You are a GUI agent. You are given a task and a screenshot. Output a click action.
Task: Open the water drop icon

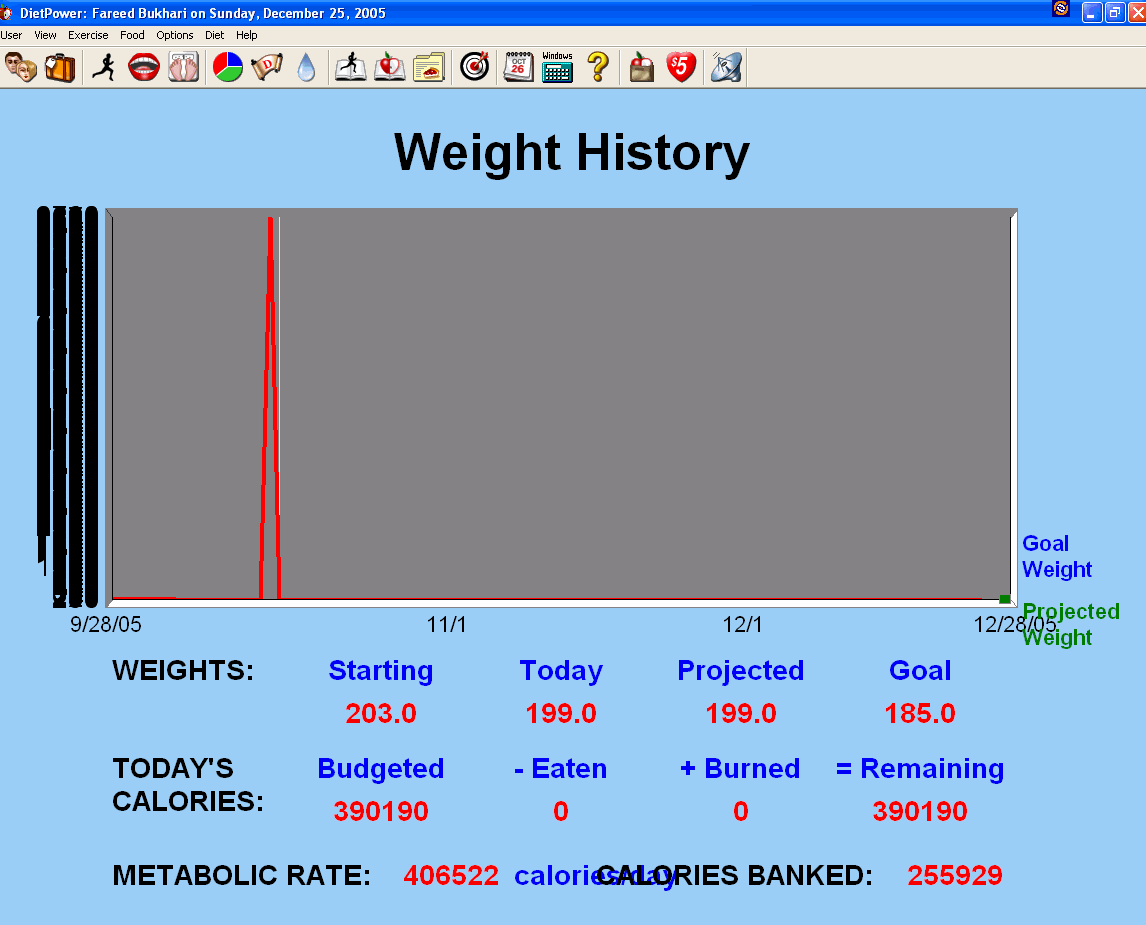click(307, 67)
